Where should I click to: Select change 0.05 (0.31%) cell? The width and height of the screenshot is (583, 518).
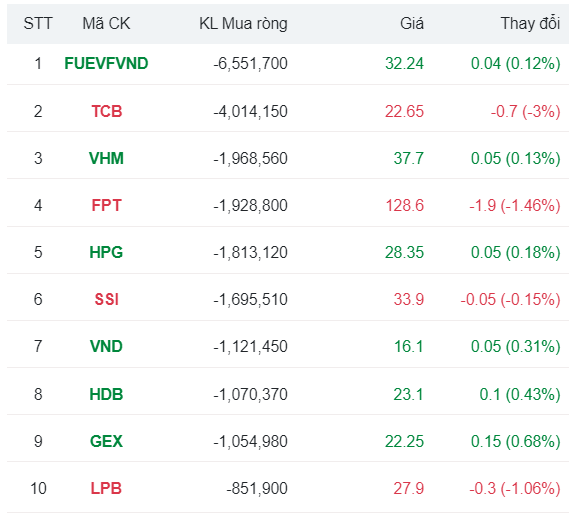(x=516, y=347)
